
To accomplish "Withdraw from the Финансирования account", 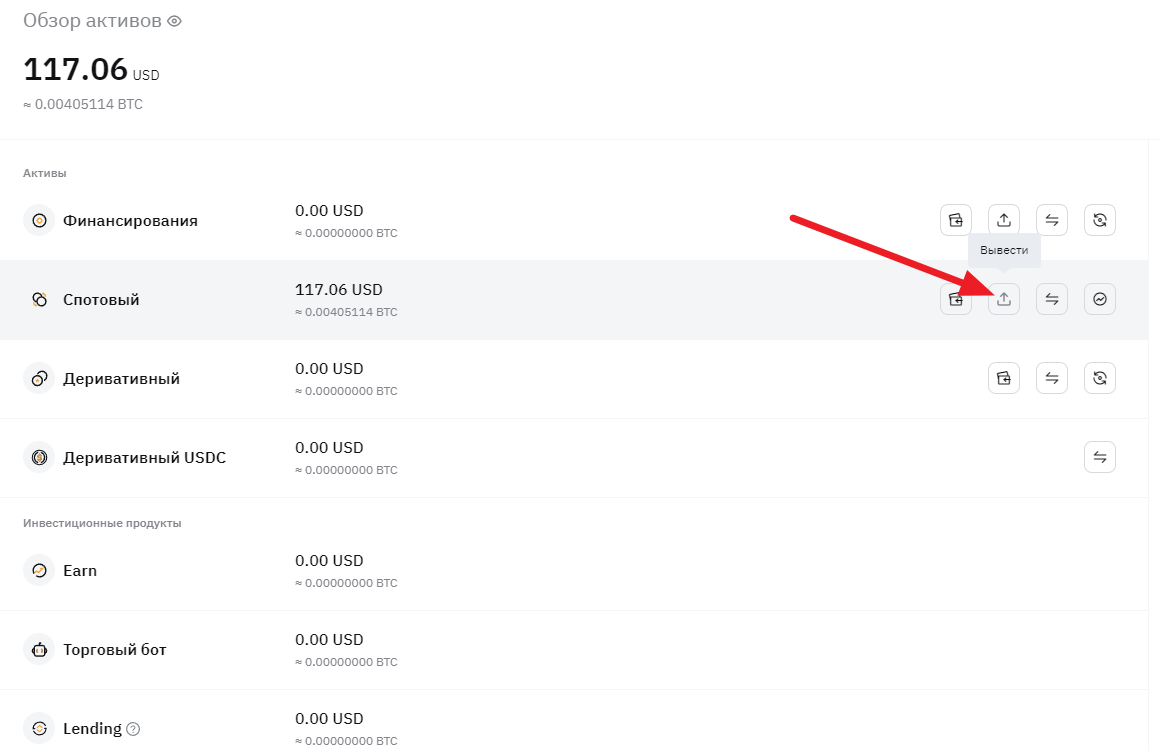I will pyautogui.click(x=1004, y=220).
